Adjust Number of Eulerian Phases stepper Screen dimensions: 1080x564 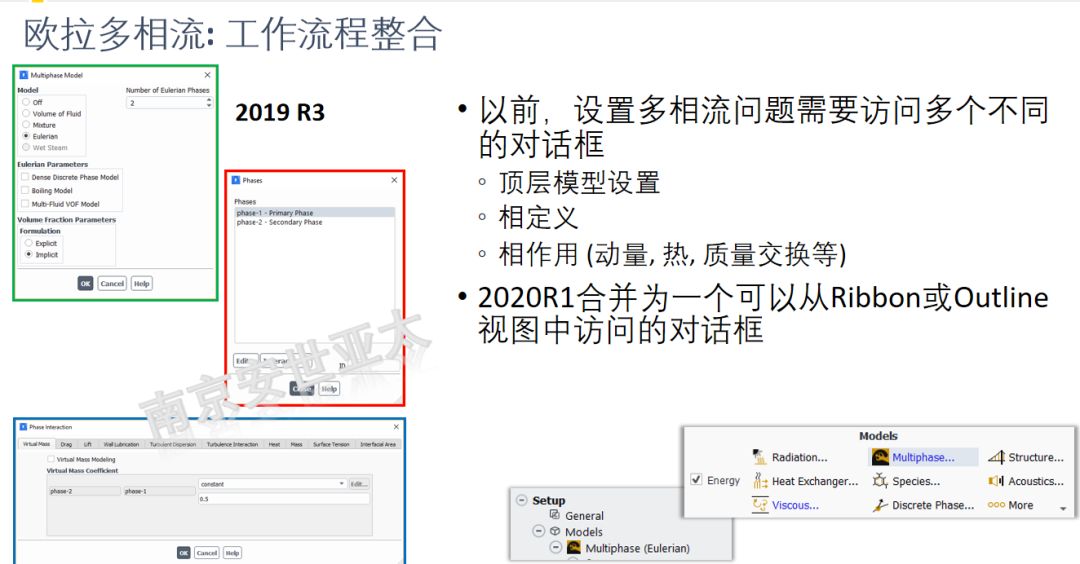pyautogui.click(x=209, y=103)
